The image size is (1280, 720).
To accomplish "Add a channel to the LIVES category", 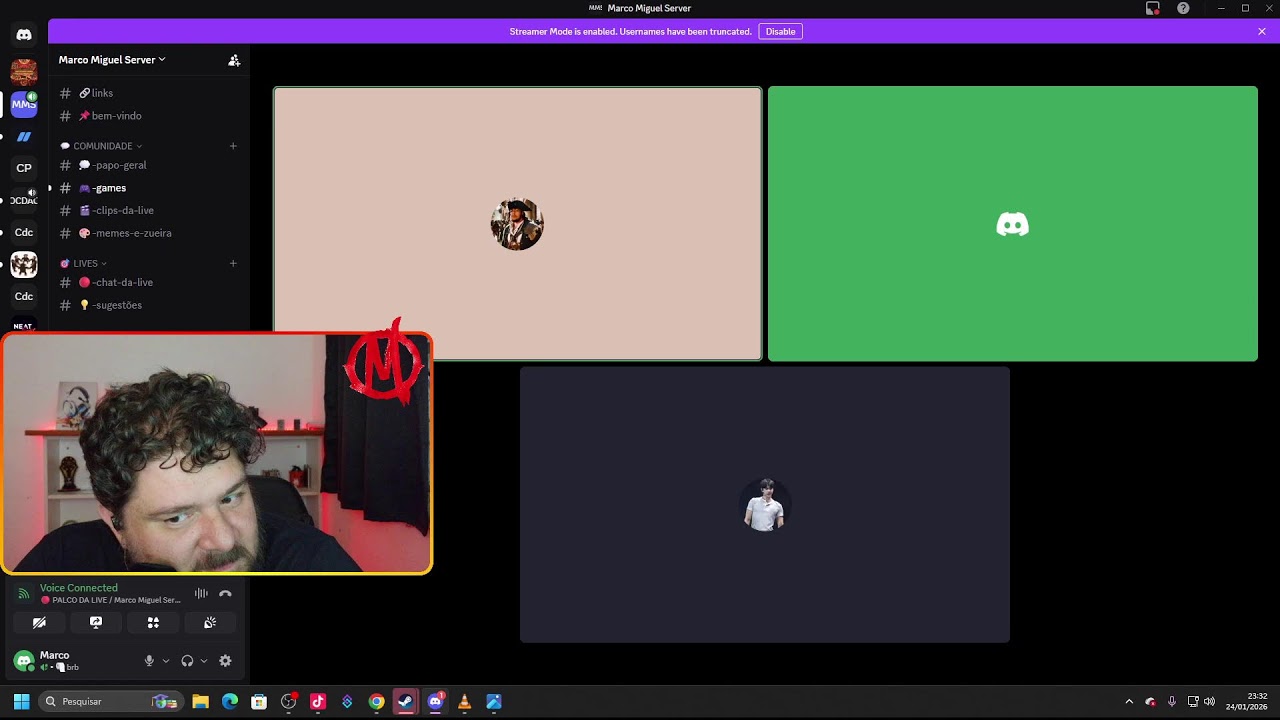I will [233, 264].
